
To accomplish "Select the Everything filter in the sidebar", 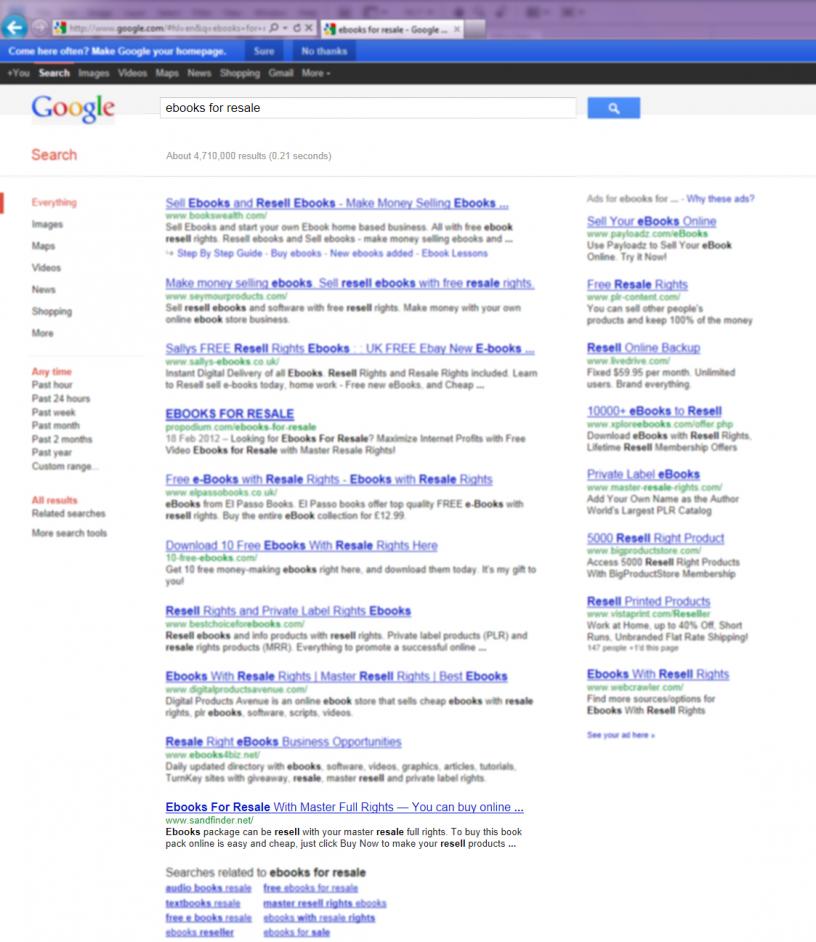I will (54, 202).
